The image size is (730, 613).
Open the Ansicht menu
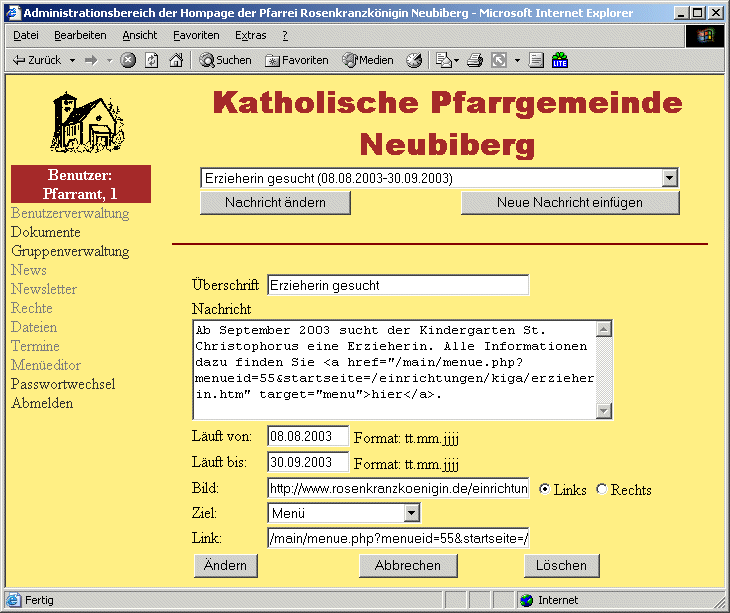[140, 35]
